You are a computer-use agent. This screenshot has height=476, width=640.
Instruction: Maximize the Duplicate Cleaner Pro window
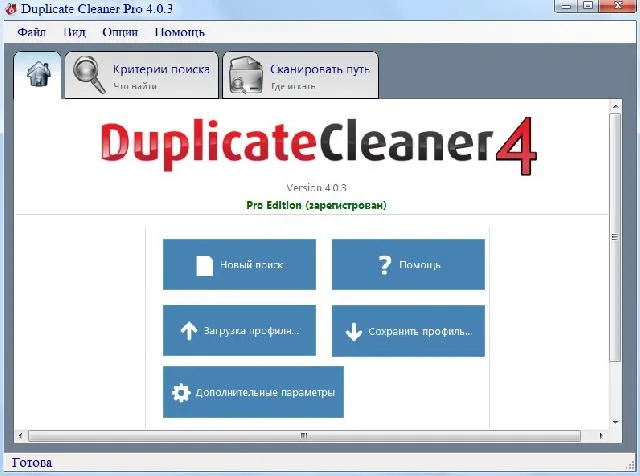click(588, 6)
